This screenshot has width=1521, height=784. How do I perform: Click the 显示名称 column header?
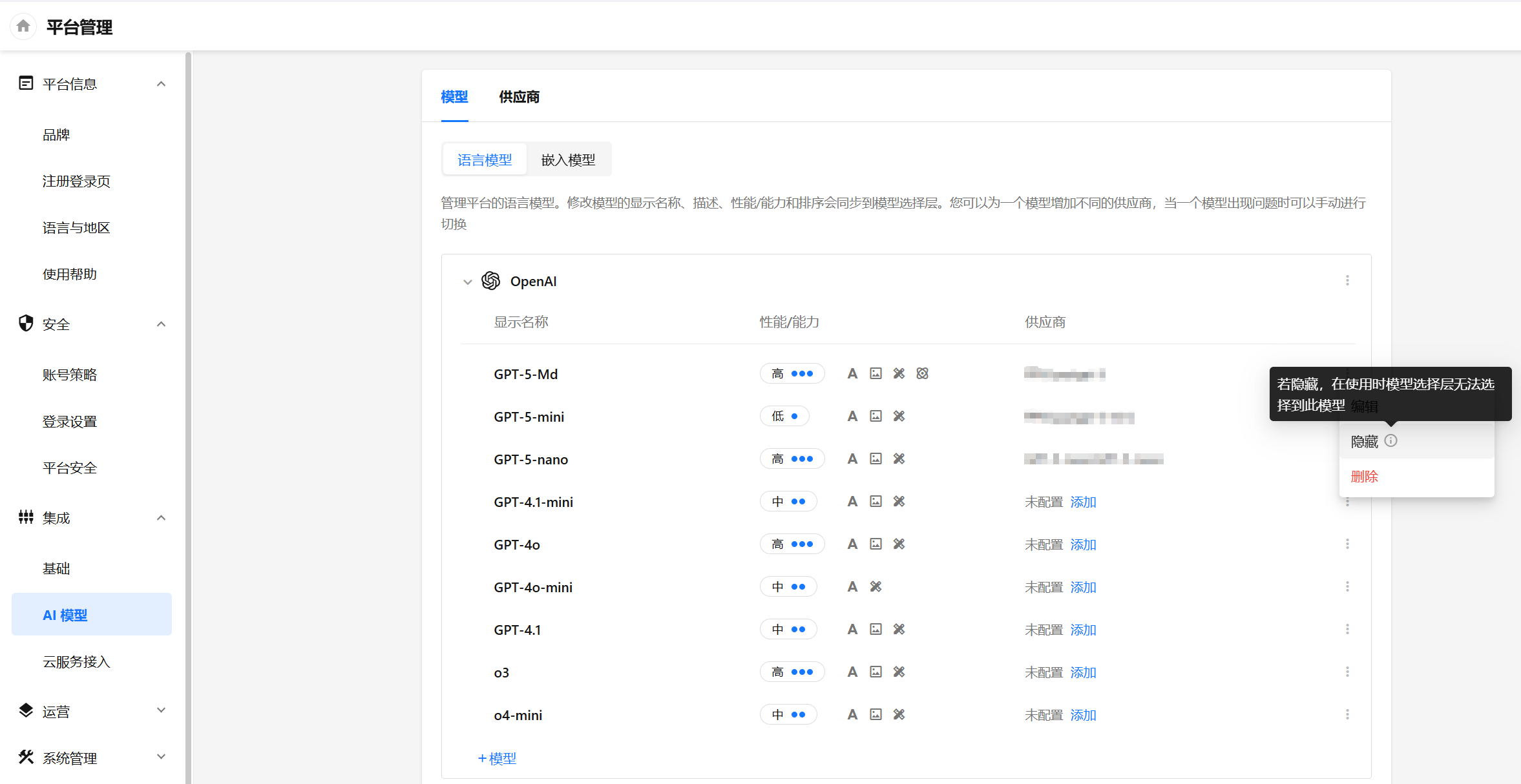click(521, 322)
